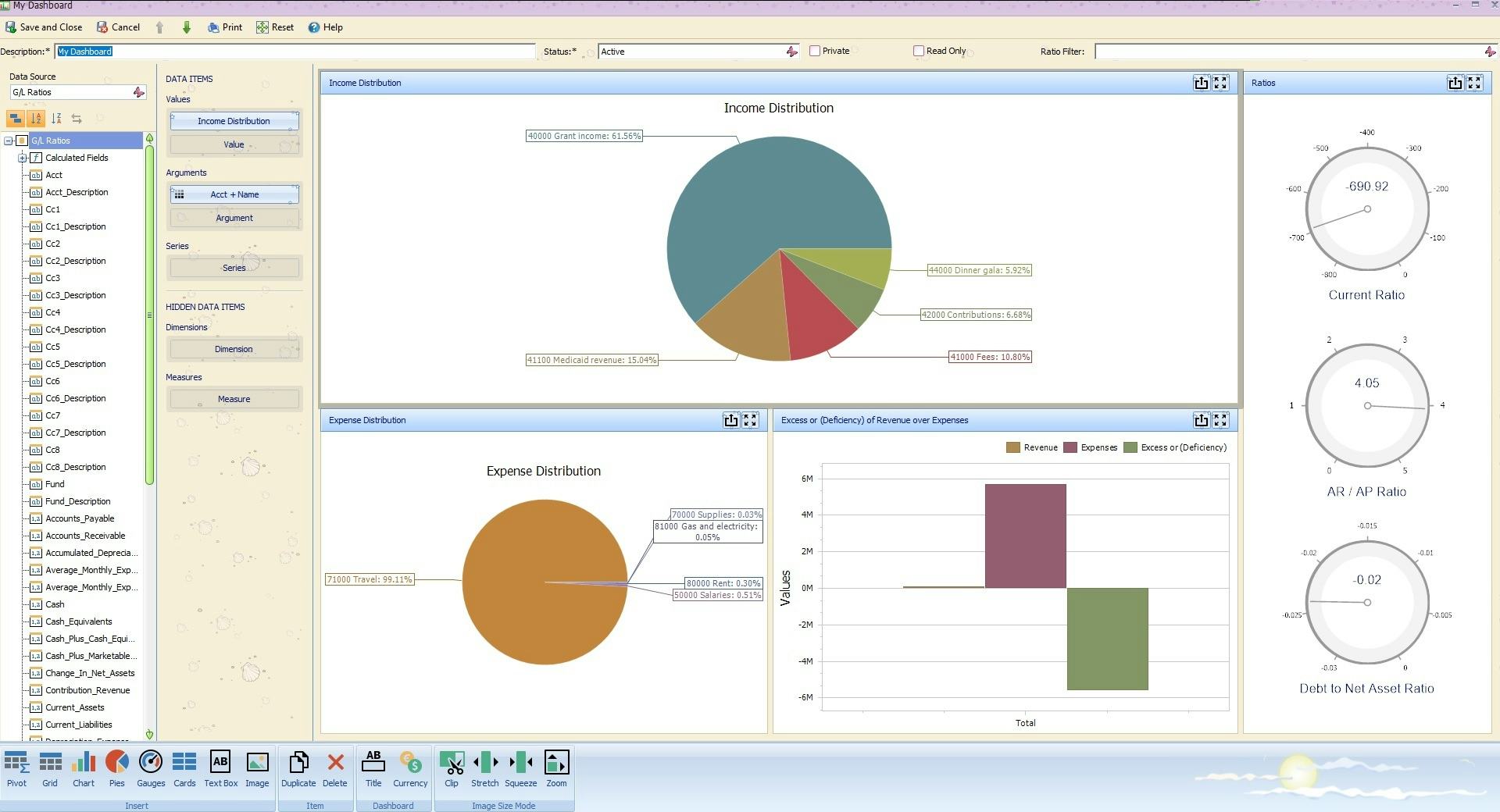The height and width of the screenshot is (812, 1500).
Task: Click the empty Value placeholder
Action: point(234,144)
